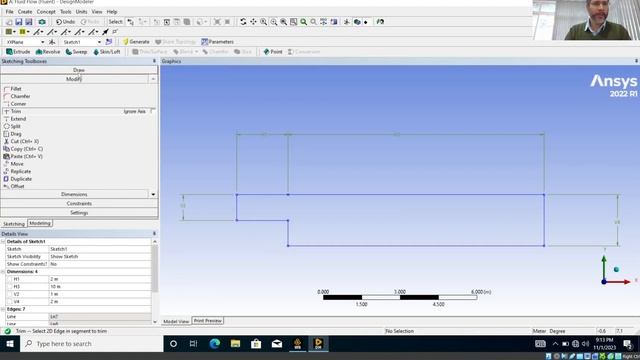Switch to the Sketching tab

[x=14, y=224]
